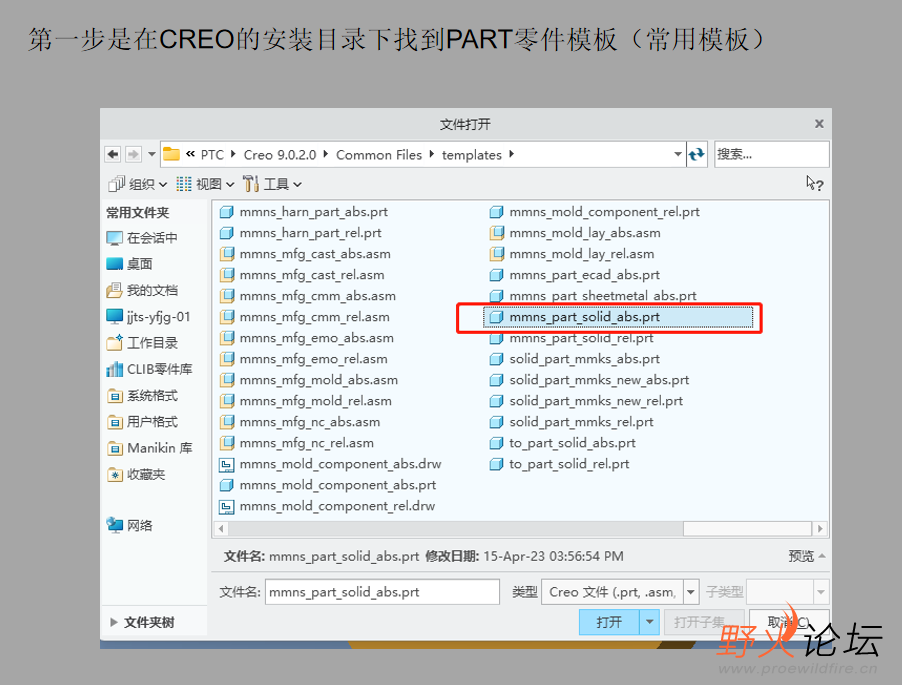The image size is (902, 685).
Task: Click in the 搜索 search field
Action: click(771, 154)
